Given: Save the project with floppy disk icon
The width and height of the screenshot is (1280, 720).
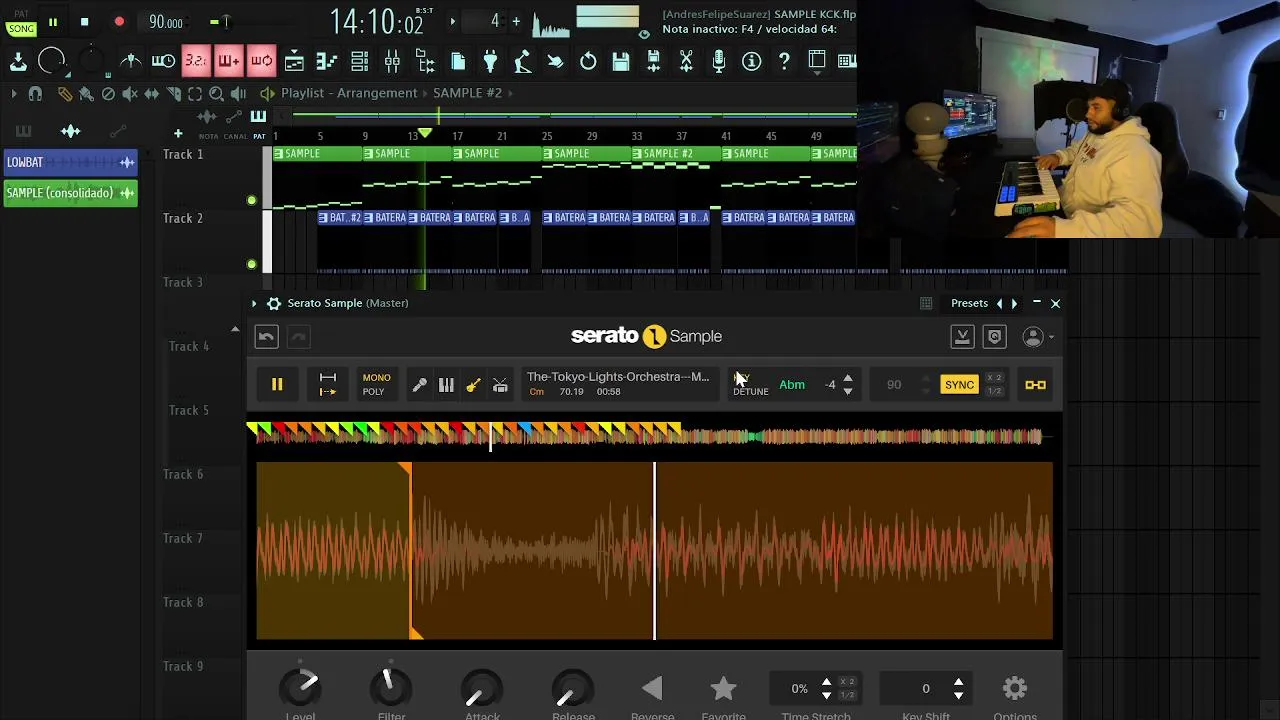Looking at the screenshot, I should (621, 61).
